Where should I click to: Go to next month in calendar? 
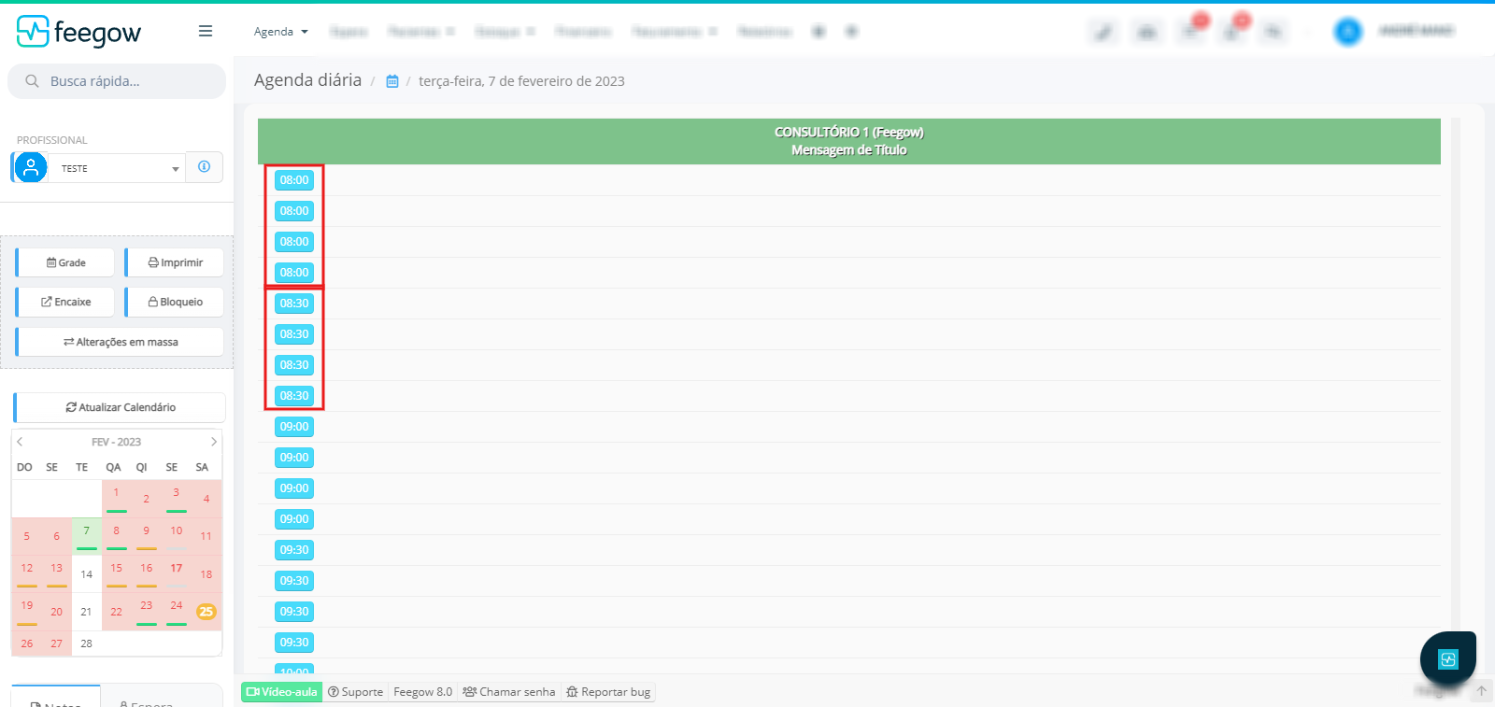[213, 441]
